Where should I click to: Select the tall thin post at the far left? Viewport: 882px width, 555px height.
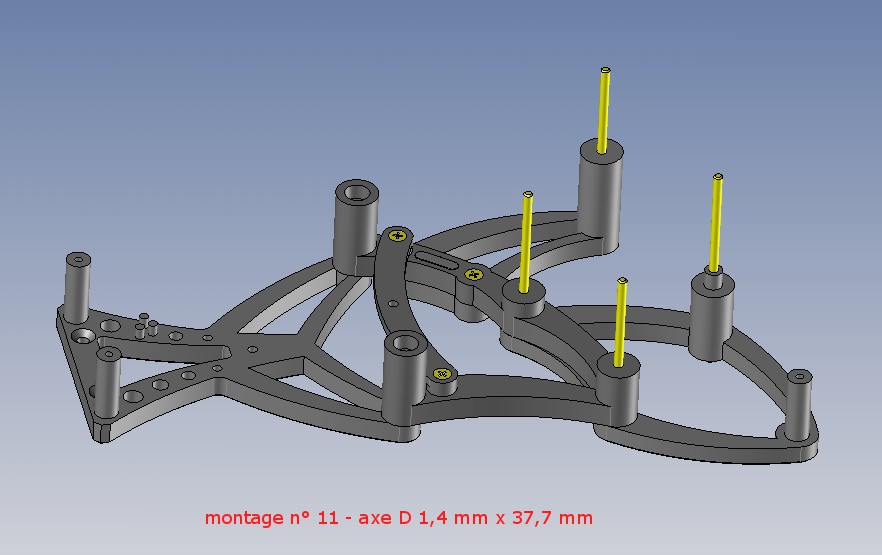click(78, 287)
